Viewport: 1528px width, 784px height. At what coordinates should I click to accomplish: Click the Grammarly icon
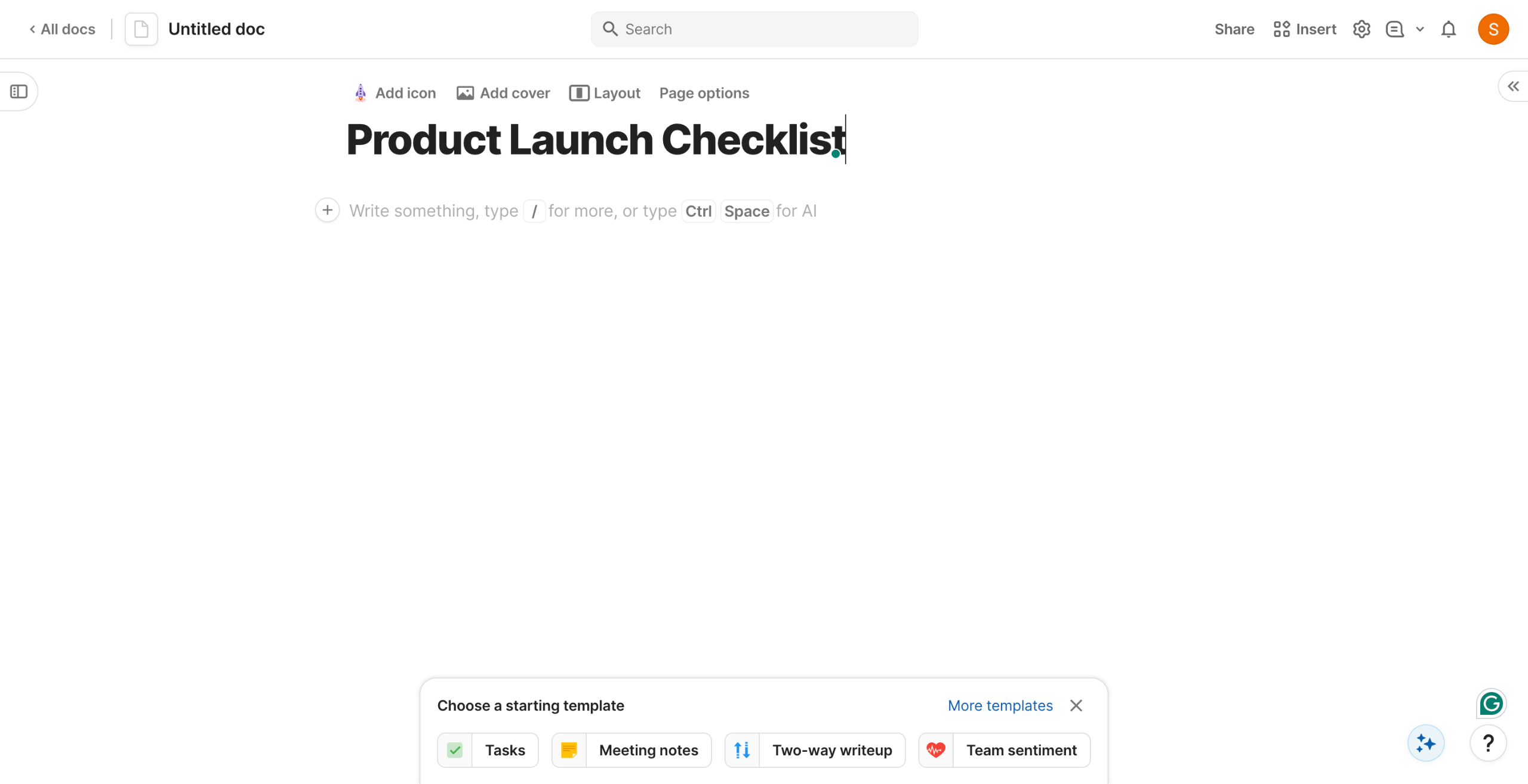1491,704
